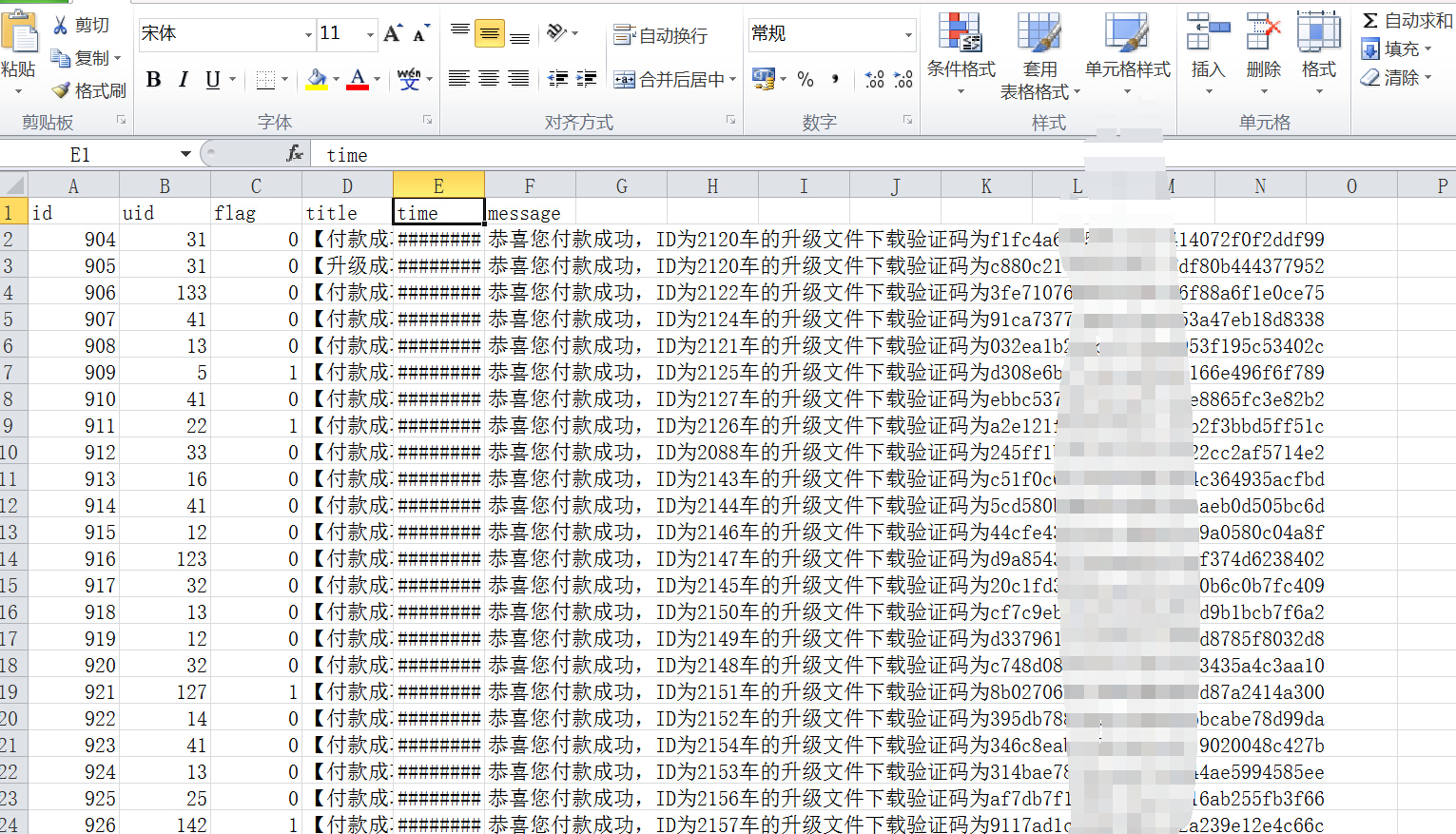Image resolution: width=1456 pixels, height=834 pixels.
Task: Center text horizontally
Action: pyautogui.click(x=489, y=79)
